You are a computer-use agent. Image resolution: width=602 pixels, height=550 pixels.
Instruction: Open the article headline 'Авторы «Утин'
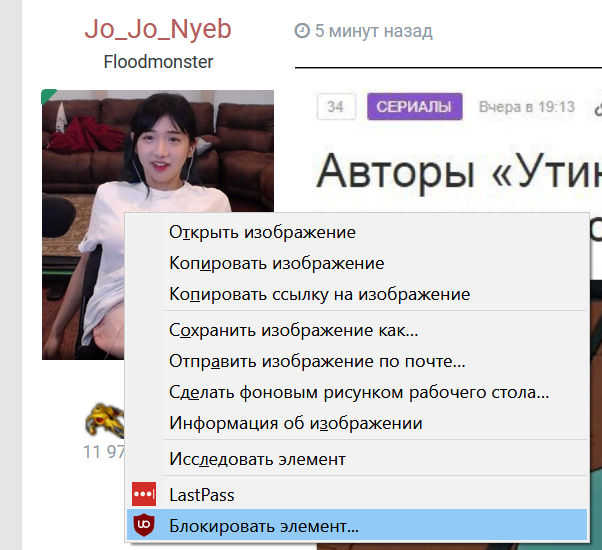[459, 172]
